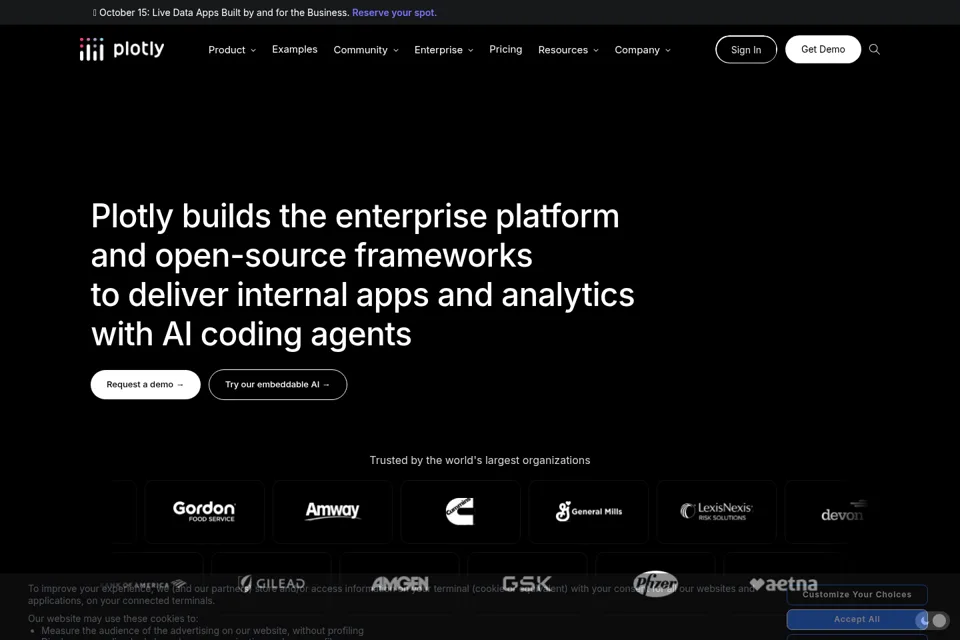Click the Gordon Food Service logo card
The width and height of the screenshot is (960, 640).
[204, 511]
